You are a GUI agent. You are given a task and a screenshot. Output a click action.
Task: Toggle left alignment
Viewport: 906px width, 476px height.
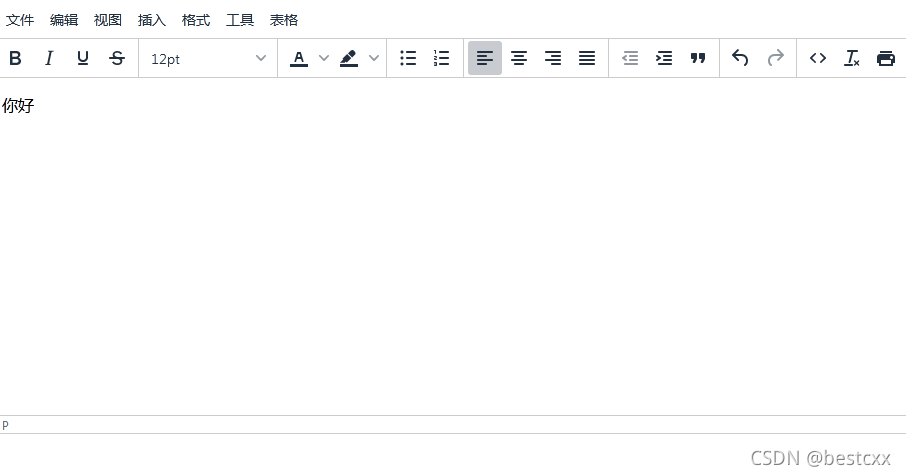pyautogui.click(x=485, y=58)
